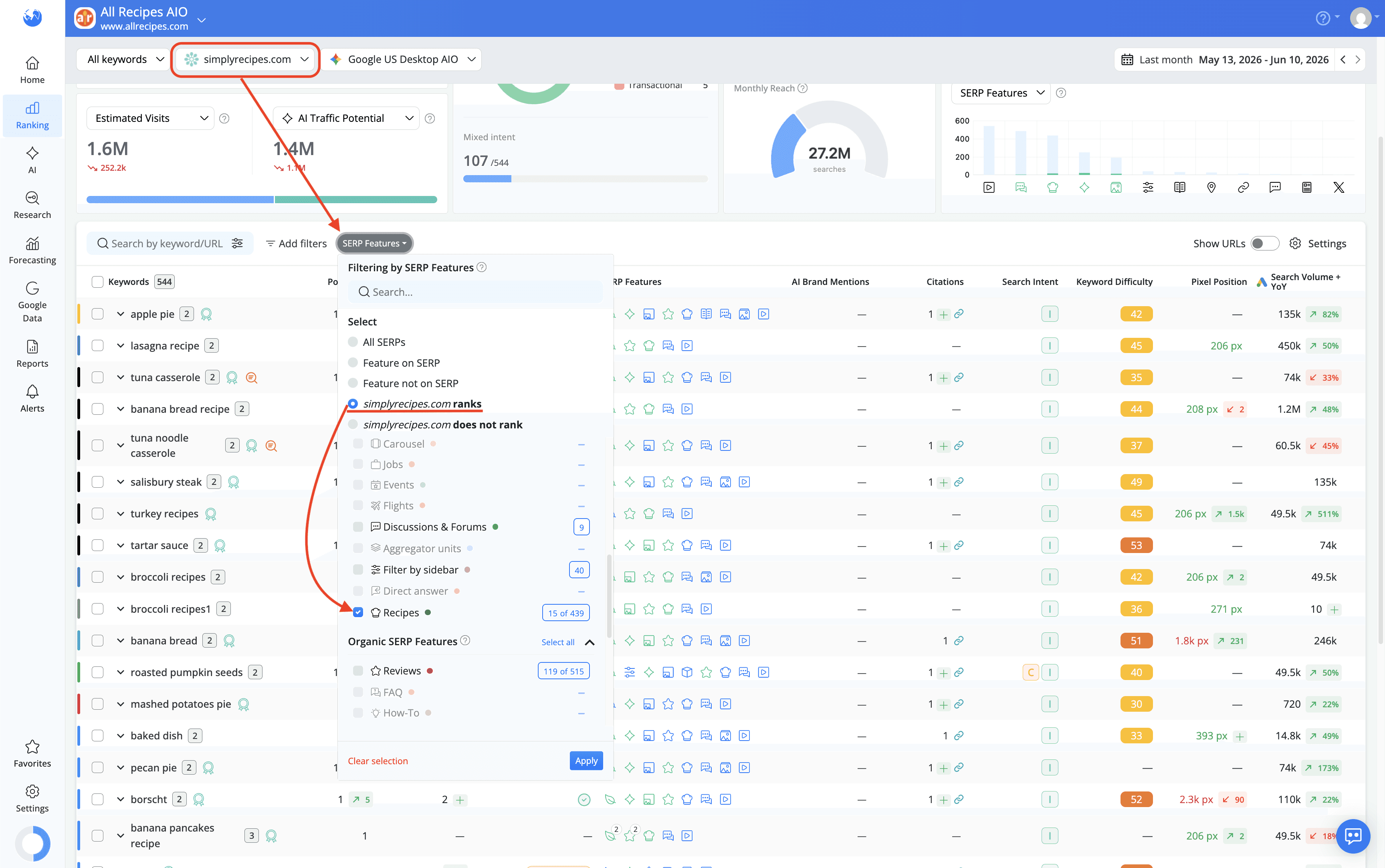
Task: Select all keywords header checkbox
Action: (x=97, y=282)
